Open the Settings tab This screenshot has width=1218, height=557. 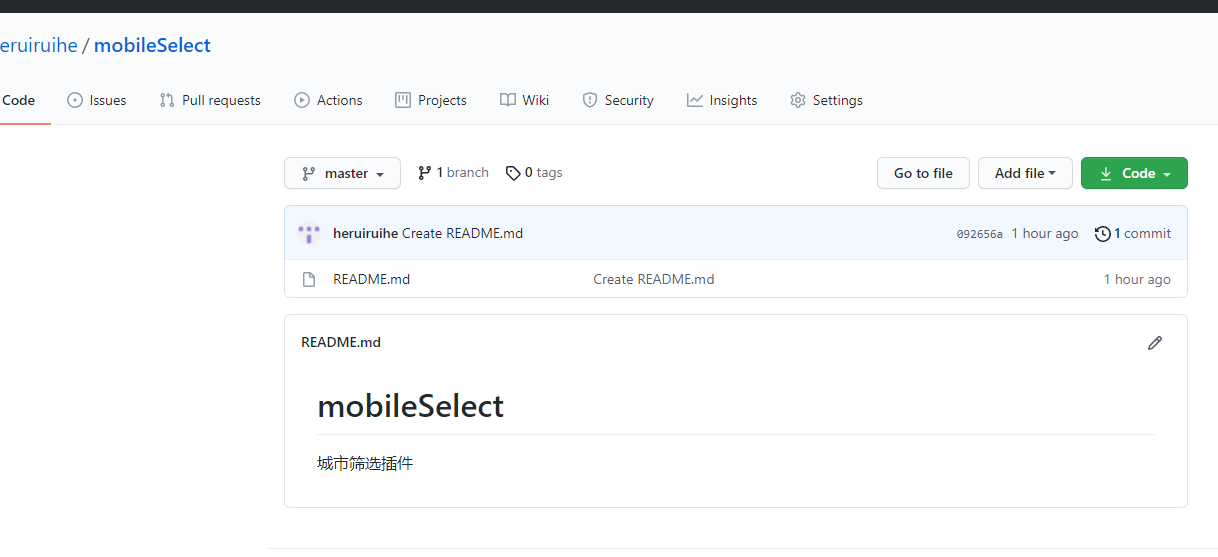(x=826, y=100)
